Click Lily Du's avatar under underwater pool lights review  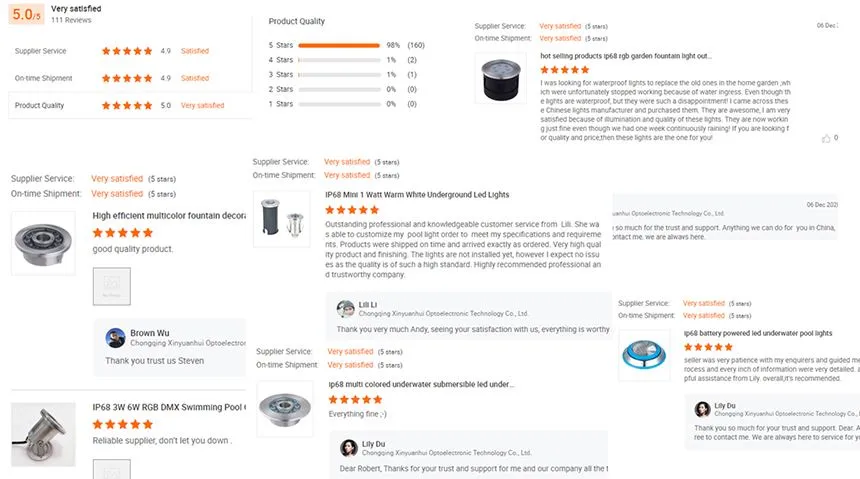(704, 409)
